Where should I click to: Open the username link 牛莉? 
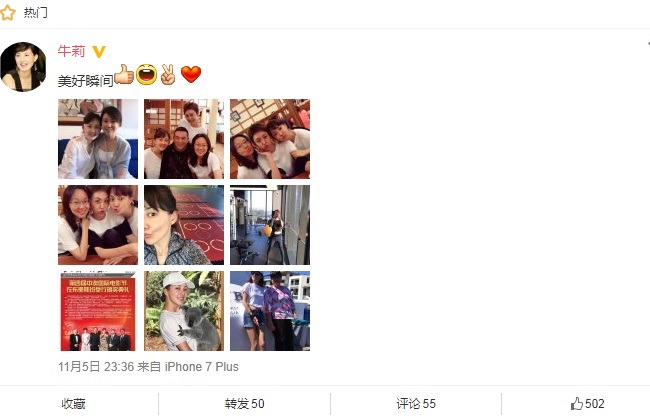(71, 51)
